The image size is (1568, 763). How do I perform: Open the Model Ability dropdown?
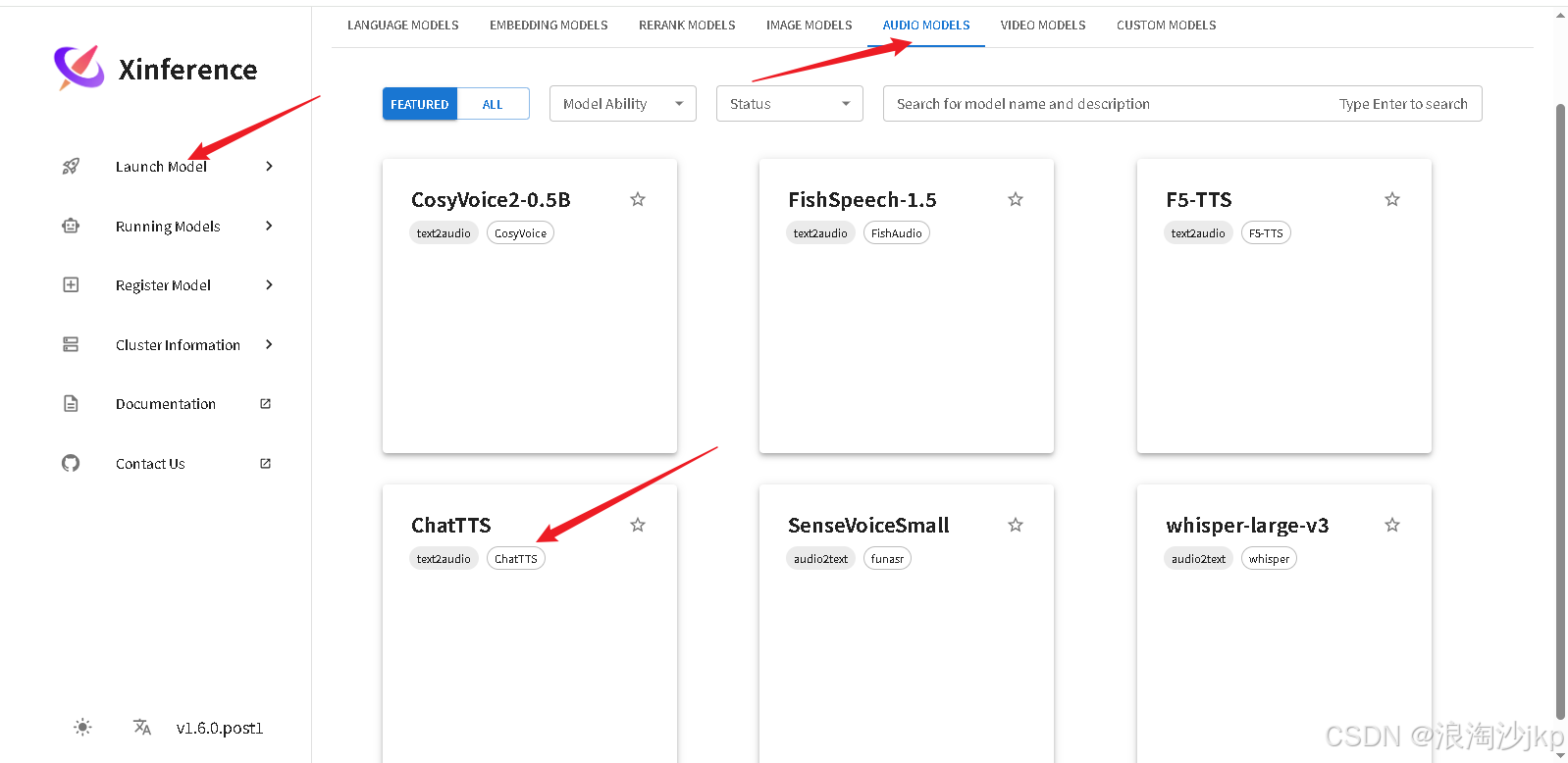point(623,103)
